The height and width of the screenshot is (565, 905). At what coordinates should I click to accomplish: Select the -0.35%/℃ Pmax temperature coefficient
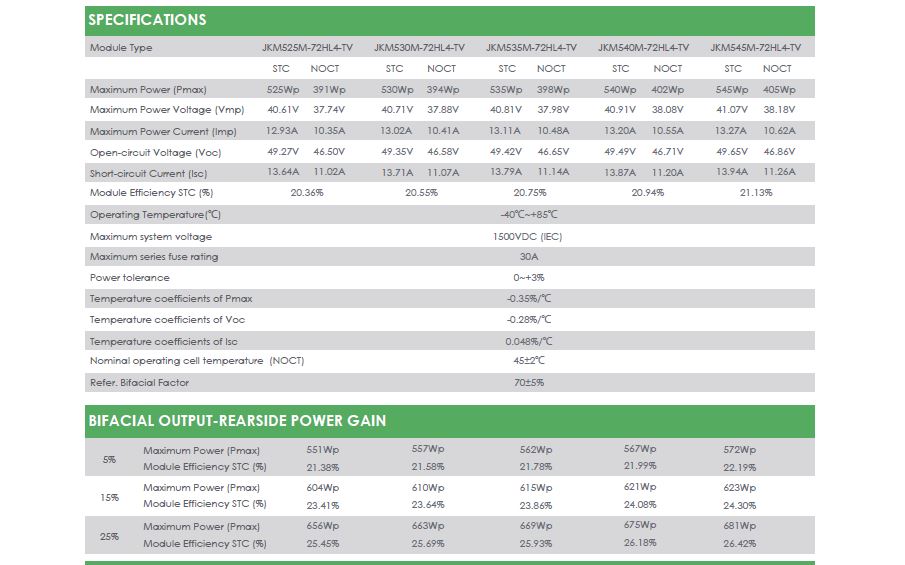[529, 299]
